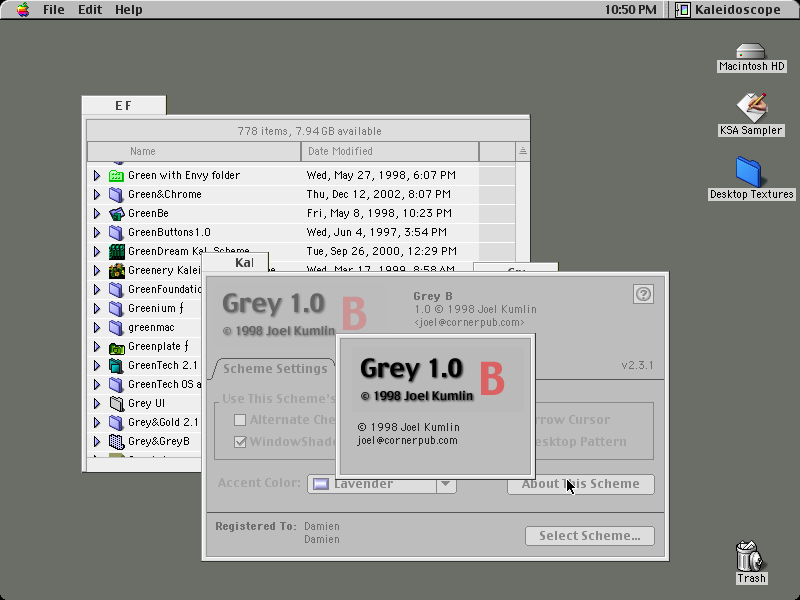Select the Scheme Settings tab
Image resolution: width=800 pixels, height=600 pixels.
click(x=275, y=369)
